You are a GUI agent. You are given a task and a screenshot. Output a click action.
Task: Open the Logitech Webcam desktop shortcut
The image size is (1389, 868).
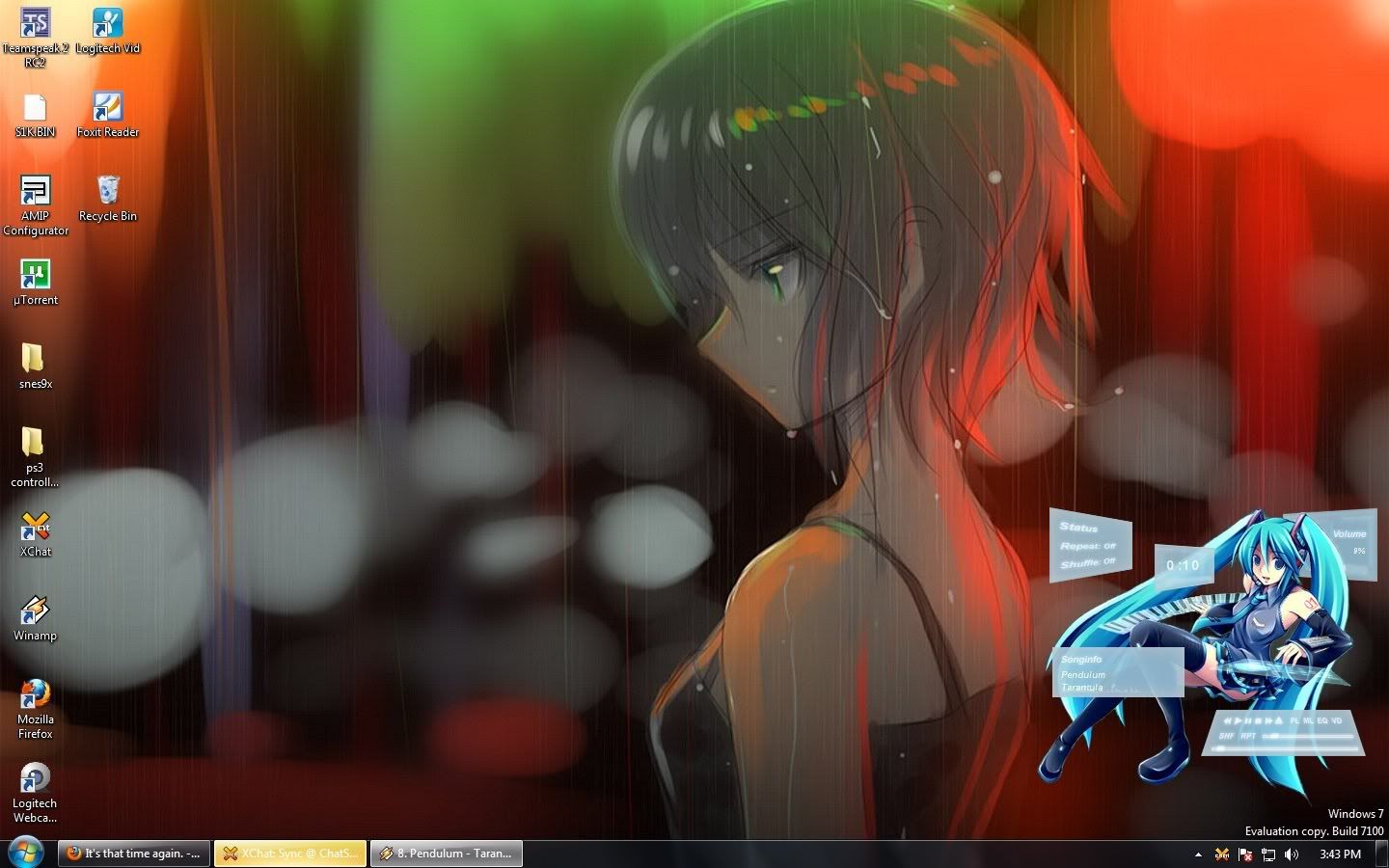[x=35, y=793]
